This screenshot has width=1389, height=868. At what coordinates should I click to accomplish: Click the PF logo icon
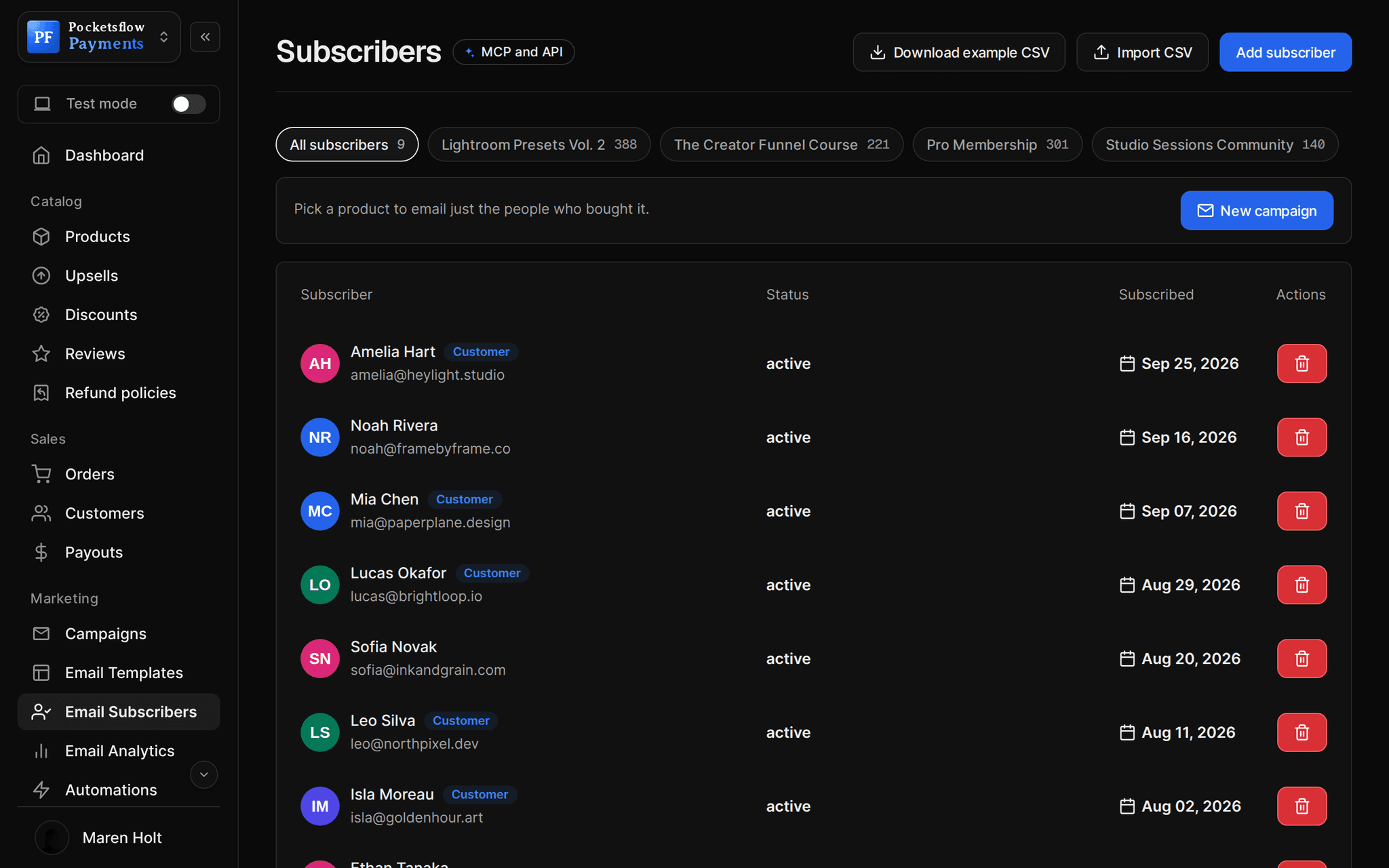click(43, 37)
